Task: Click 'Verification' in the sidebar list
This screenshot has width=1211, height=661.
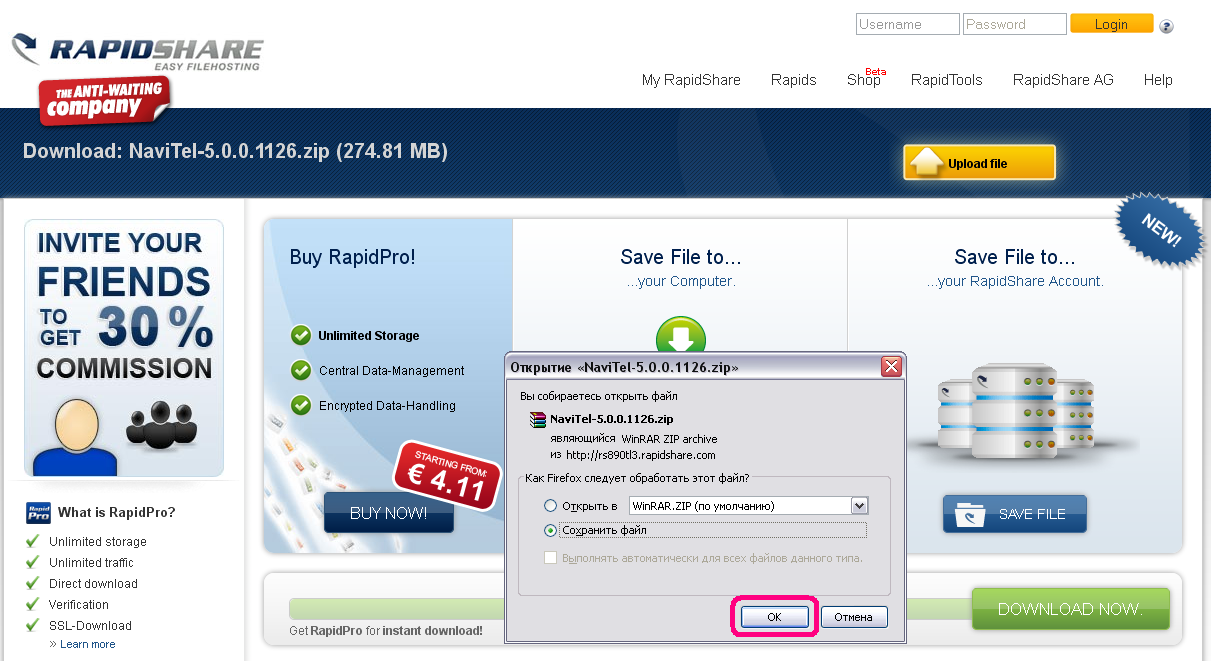Action: 79,605
